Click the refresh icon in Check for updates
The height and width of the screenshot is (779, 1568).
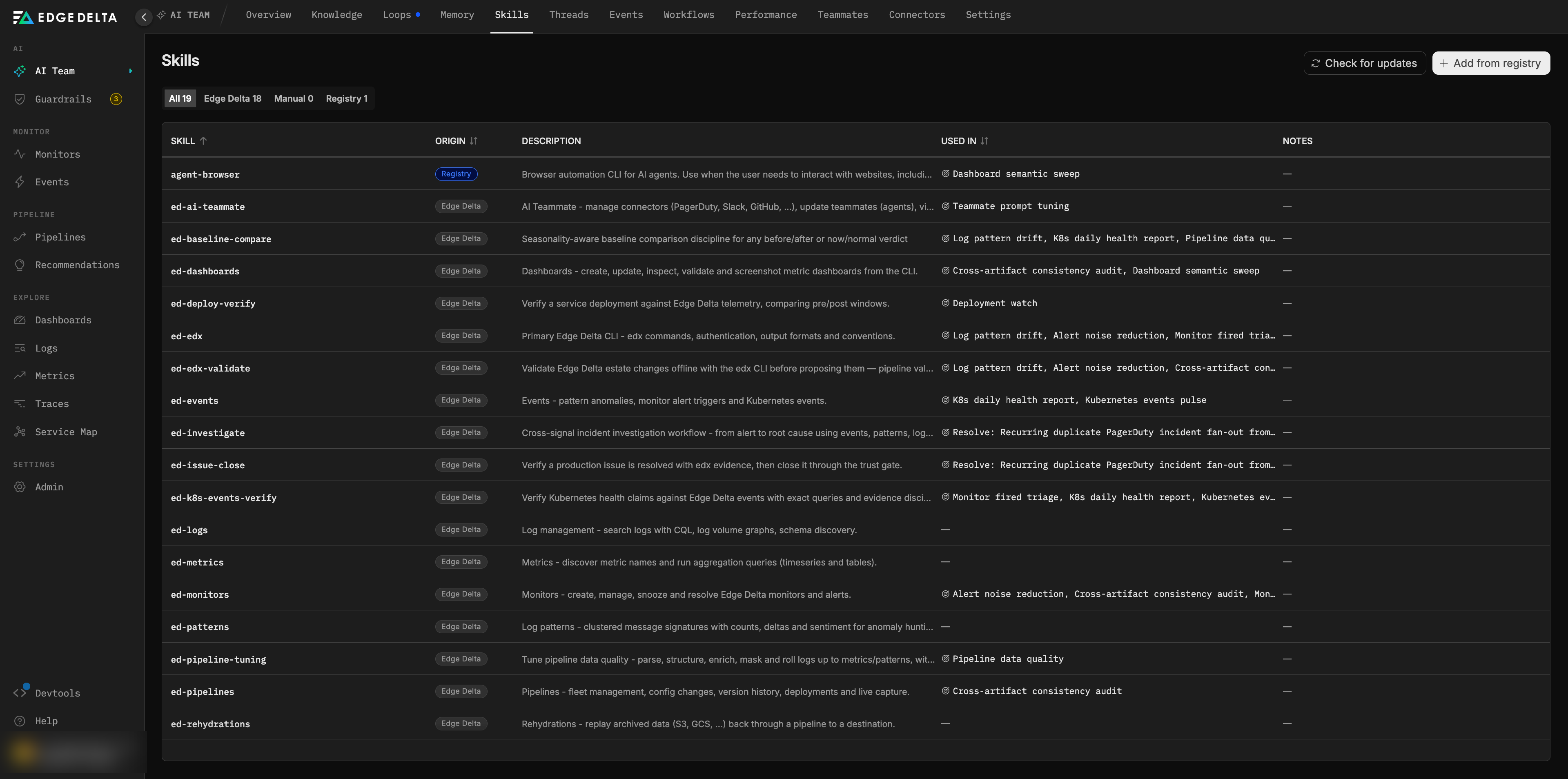[x=1315, y=63]
